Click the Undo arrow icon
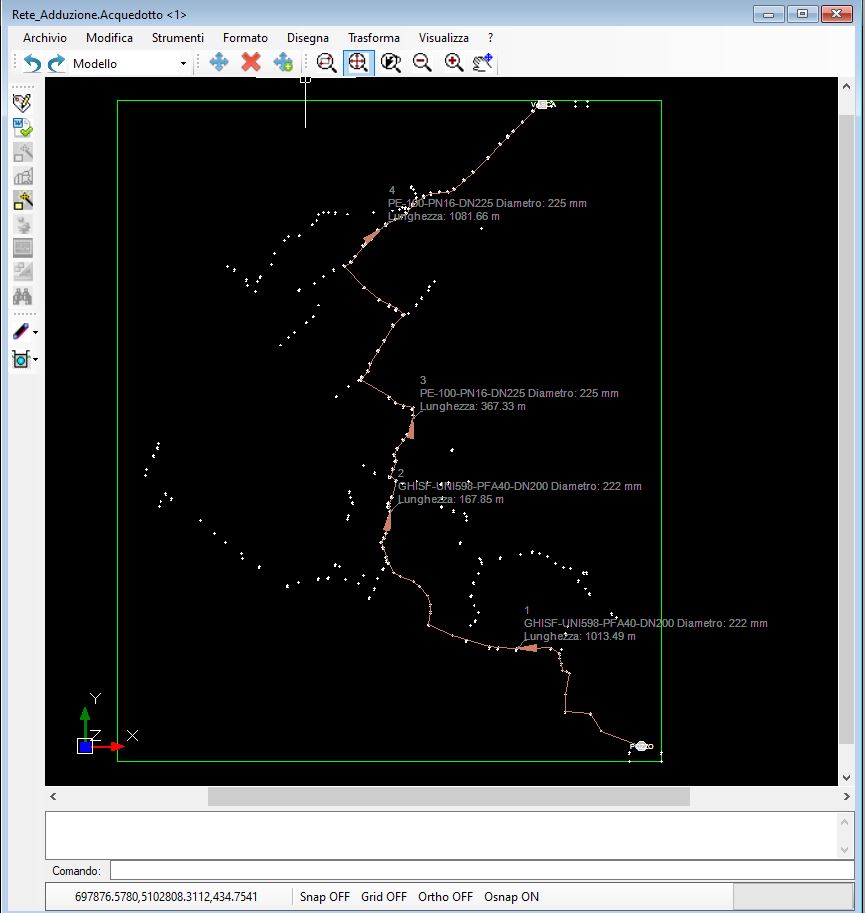This screenshot has width=865, height=913. coord(33,63)
